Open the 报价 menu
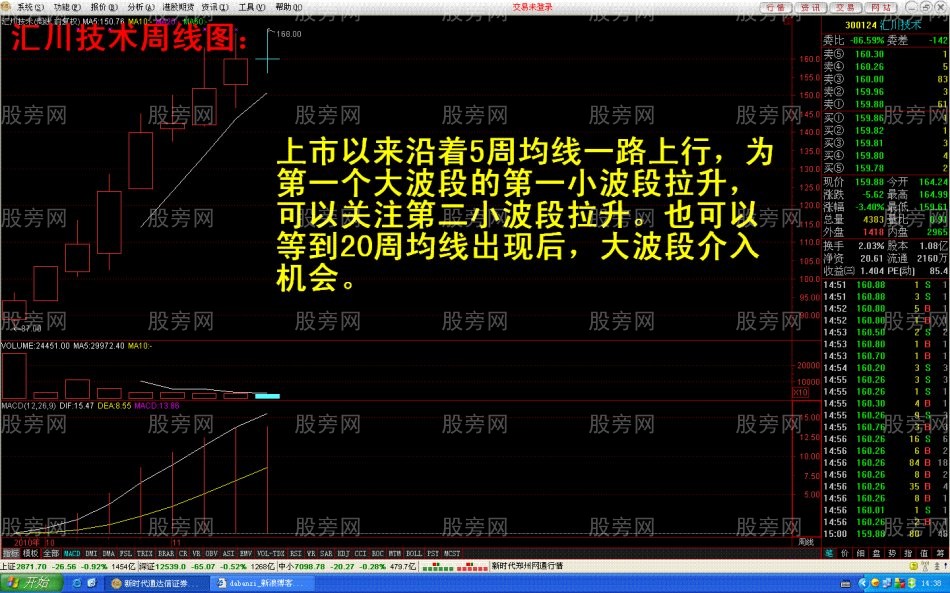Screen dimensions: 950x593 [x=102, y=7]
